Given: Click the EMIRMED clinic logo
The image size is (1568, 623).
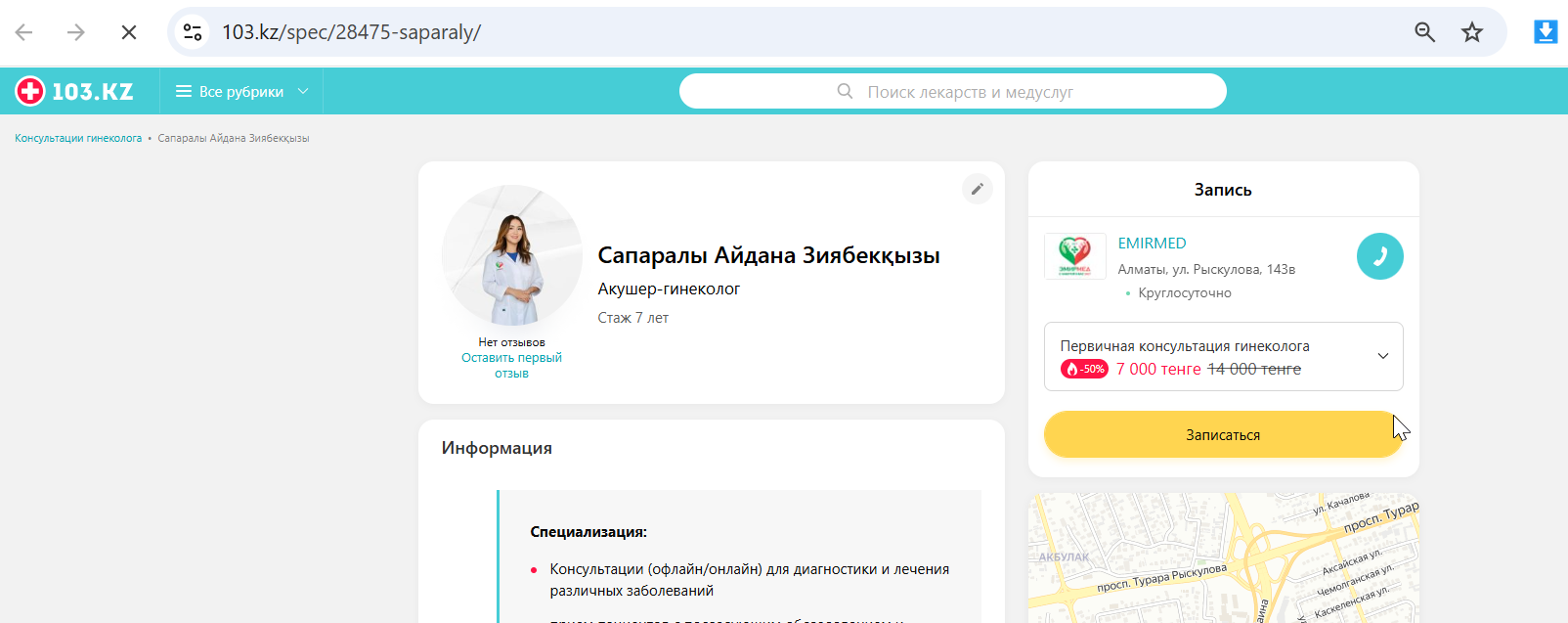Looking at the screenshot, I should pos(1074,256).
